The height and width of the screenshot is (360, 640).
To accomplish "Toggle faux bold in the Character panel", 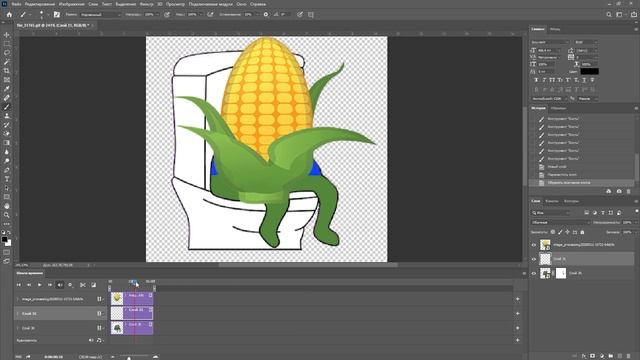I will point(536,80).
